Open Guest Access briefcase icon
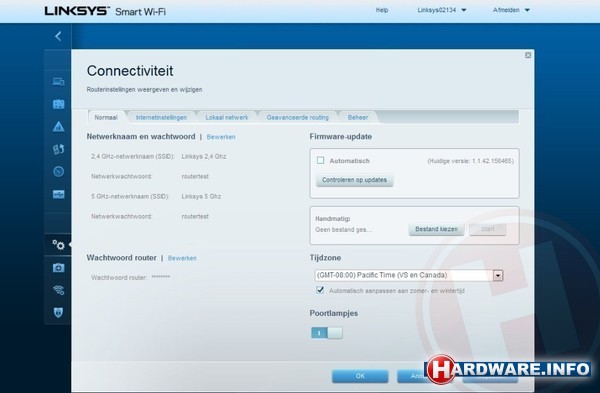 (x=59, y=104)
